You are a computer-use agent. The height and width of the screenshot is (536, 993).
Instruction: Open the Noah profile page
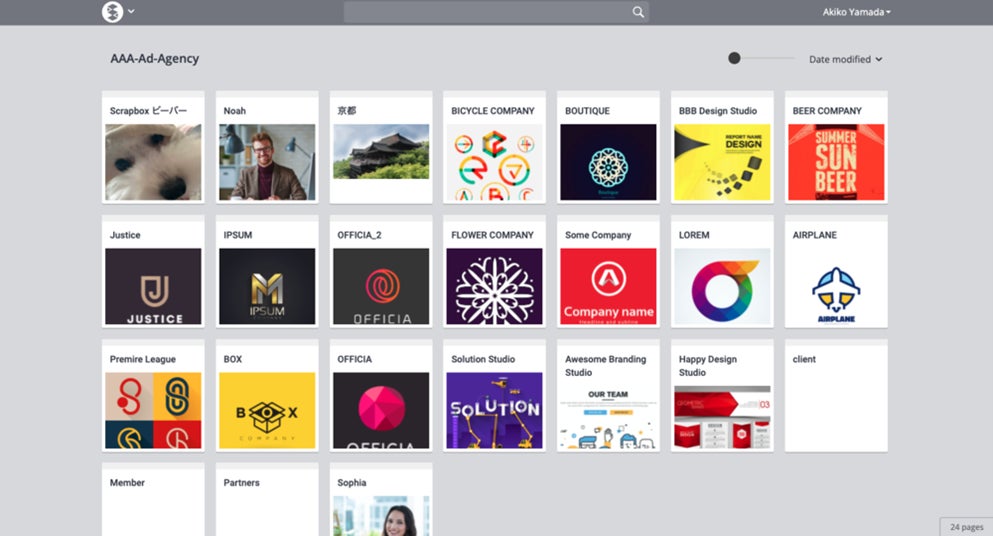[x=267, y=147]
